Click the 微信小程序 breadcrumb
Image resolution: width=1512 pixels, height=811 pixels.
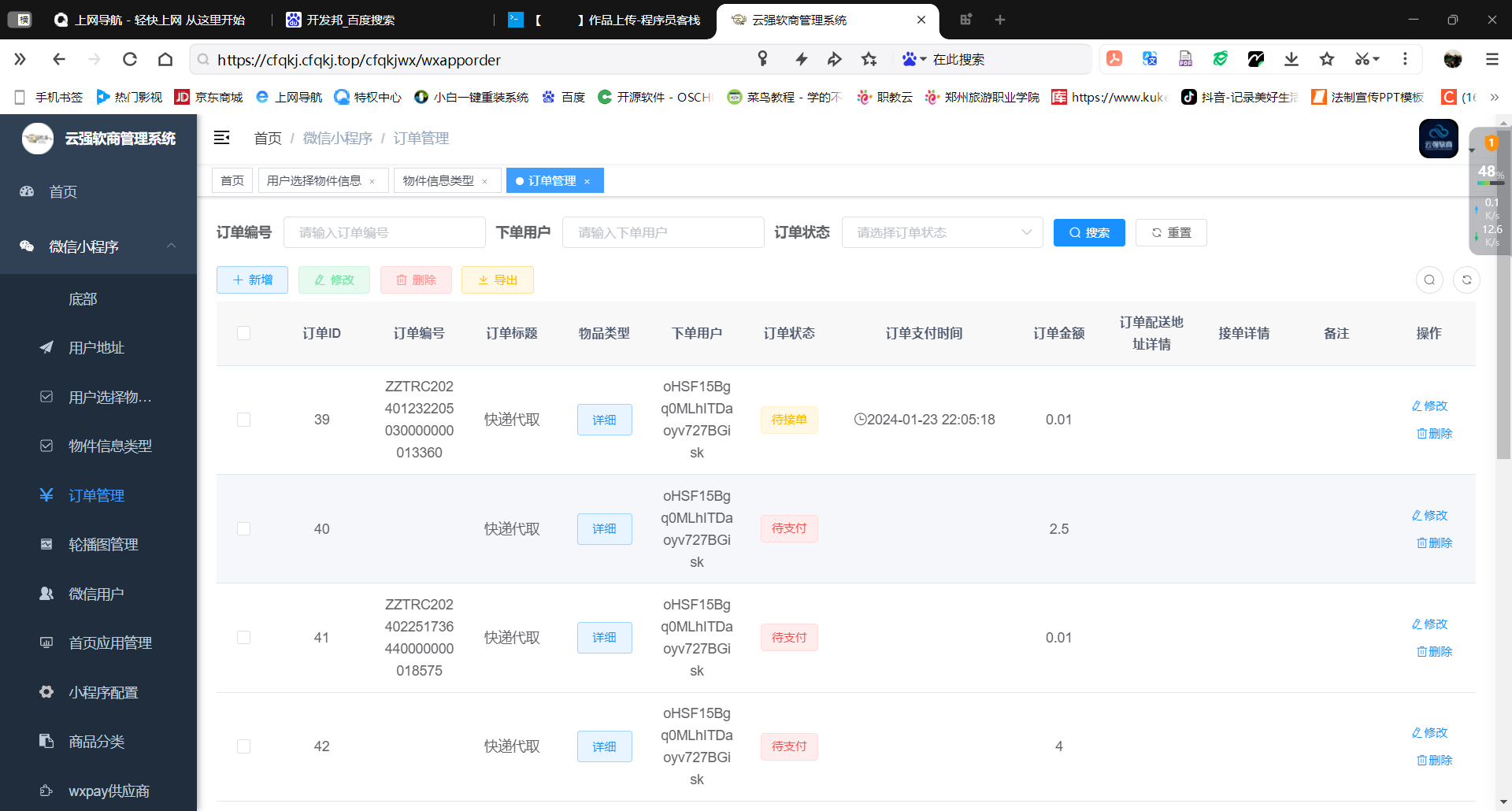[x=338, y=138]
